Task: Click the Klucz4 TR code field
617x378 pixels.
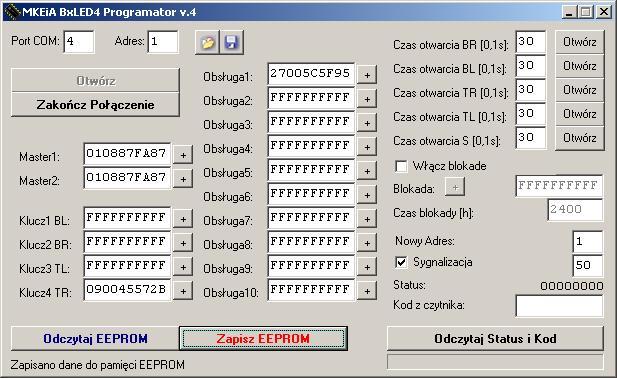Action: pyautogui.click(x=127, y=290)
